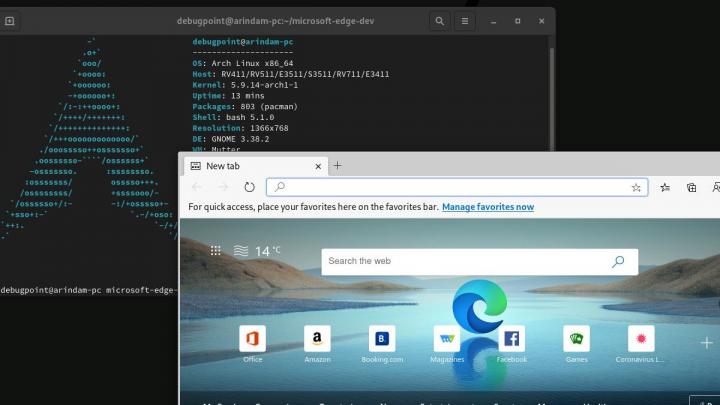Image resolution: width=720 pixels, height=405 pixels.
Task: Open a new browser tab with plus
Action: (x=337, y=166)
